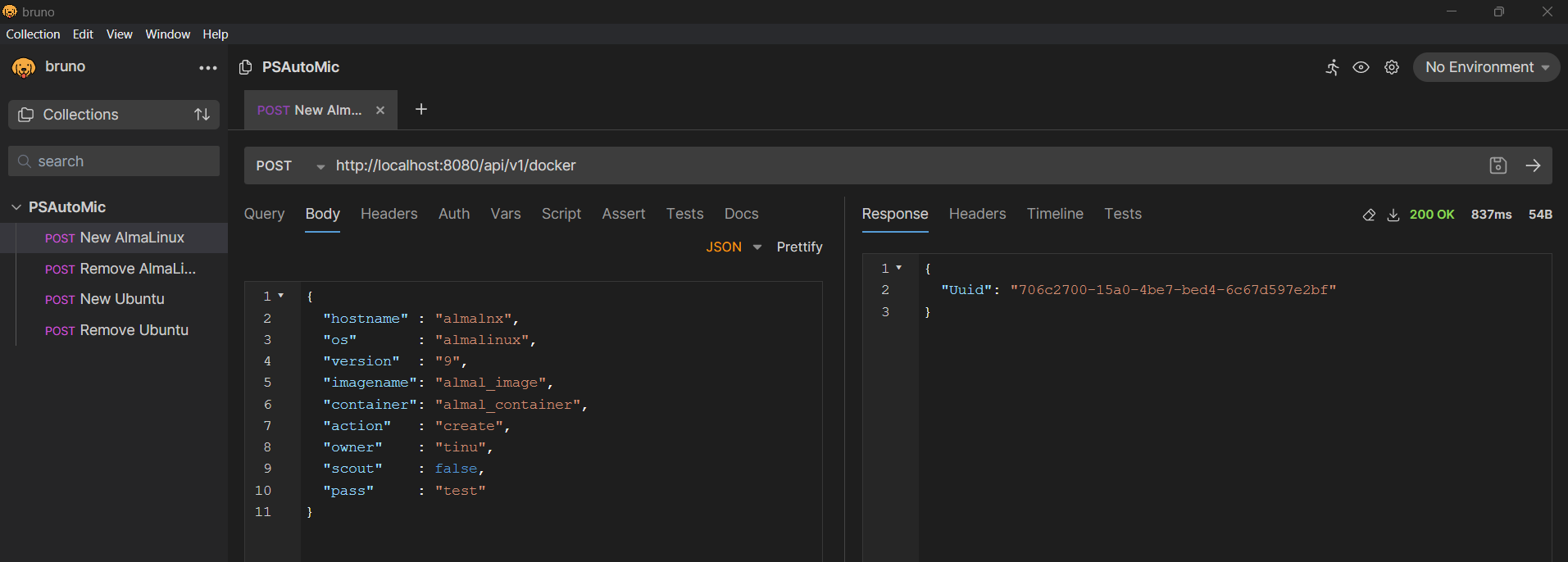Switch to the Query tab
The width and height of the screenshot is (1568, 562).
click(264, 214)
